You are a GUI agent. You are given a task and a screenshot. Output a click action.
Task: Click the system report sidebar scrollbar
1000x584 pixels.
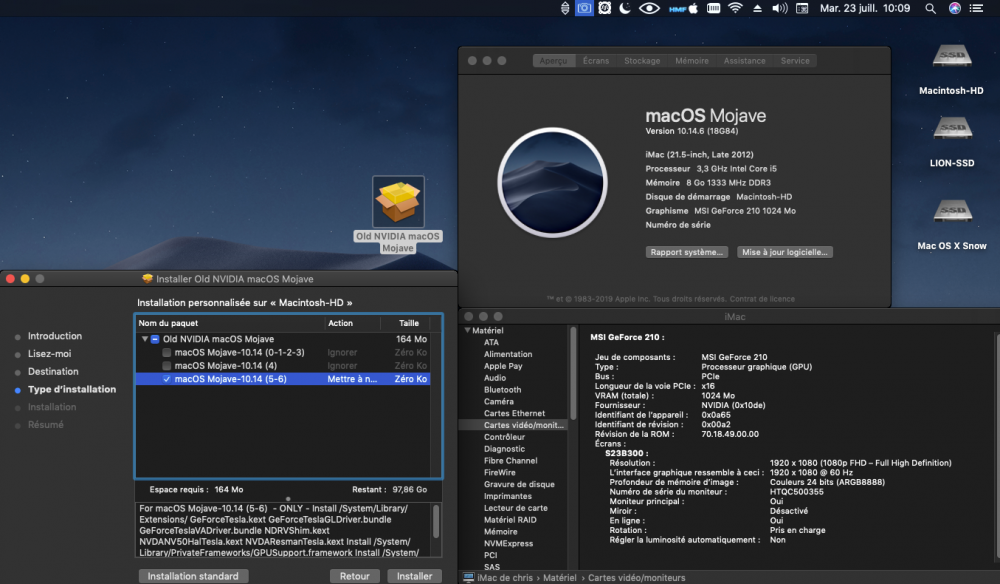tap(573, 373)
